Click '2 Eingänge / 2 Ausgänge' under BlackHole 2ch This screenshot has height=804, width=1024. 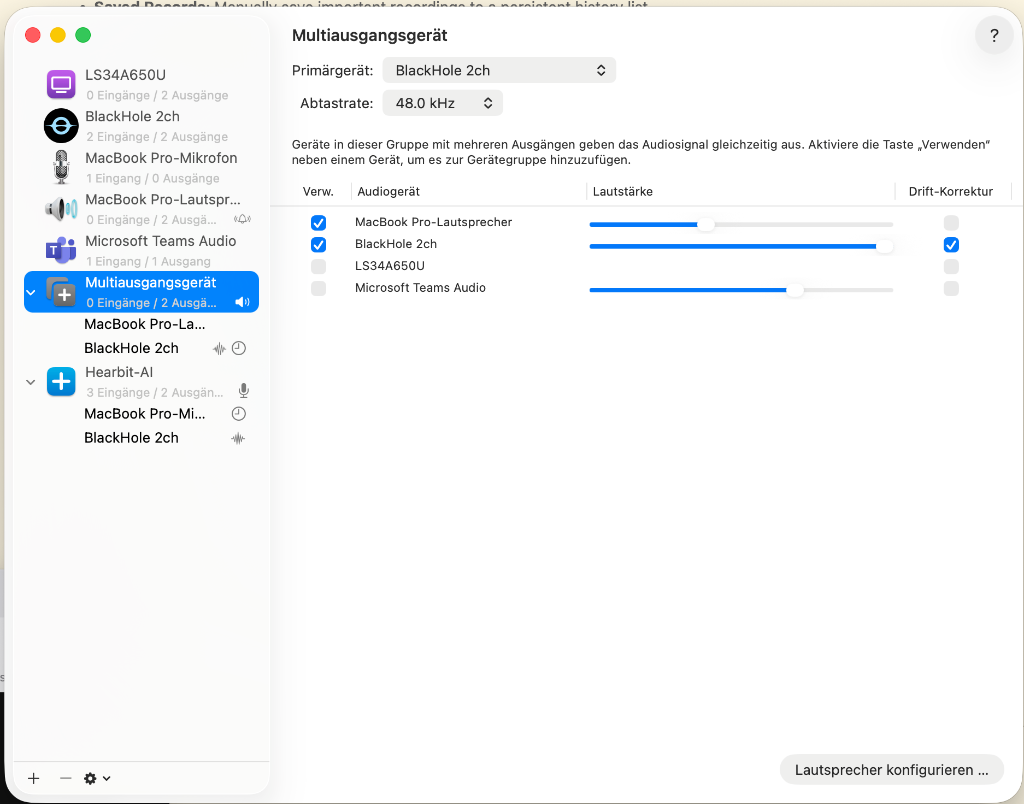click(157, 137)
